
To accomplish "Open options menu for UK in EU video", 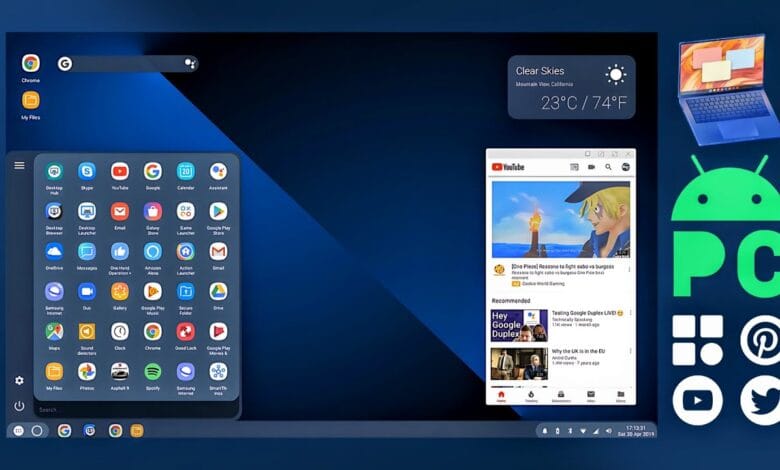I will [630, 351].
